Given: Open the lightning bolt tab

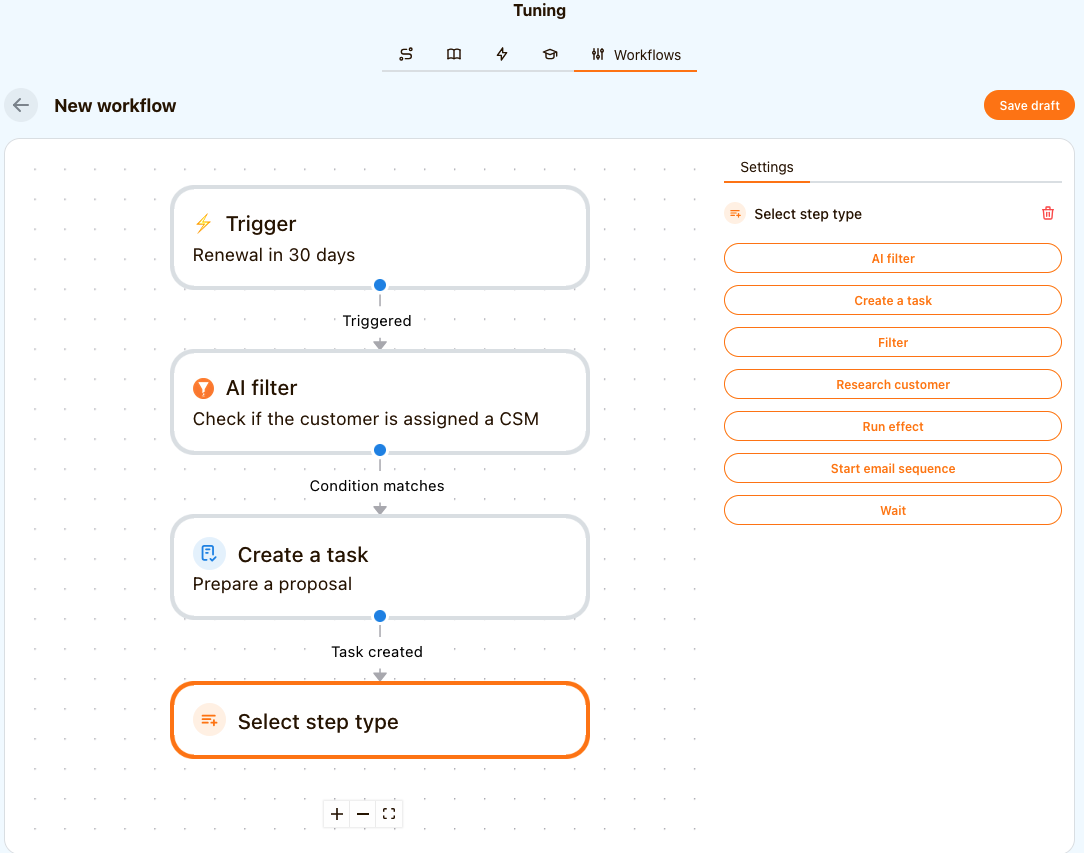Looking at the screenshot, I should [x=502, y=55].
